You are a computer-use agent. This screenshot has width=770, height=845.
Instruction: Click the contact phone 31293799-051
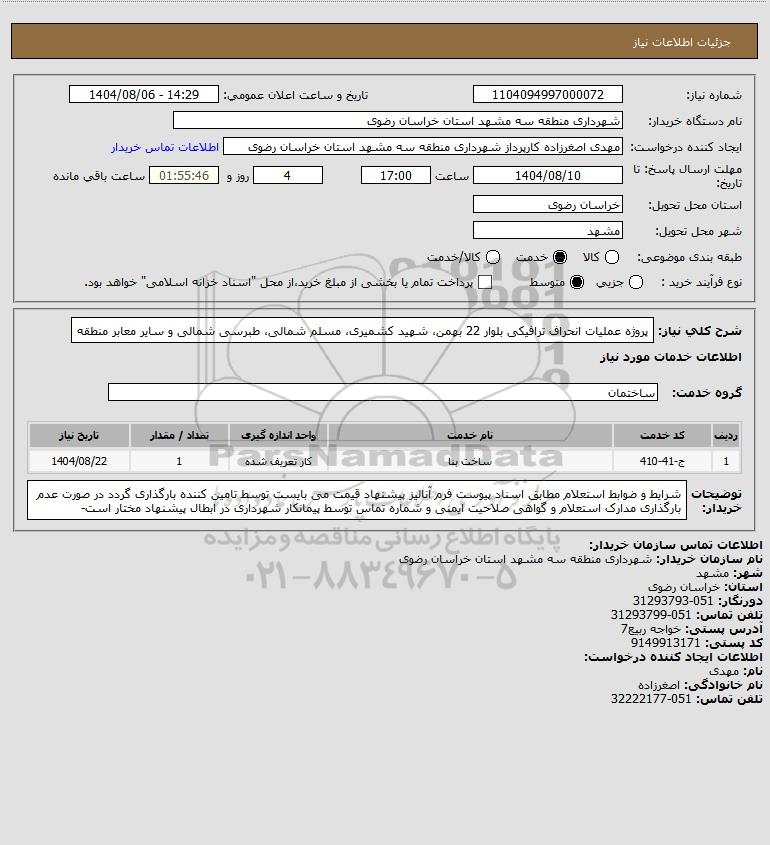[650, 614]
